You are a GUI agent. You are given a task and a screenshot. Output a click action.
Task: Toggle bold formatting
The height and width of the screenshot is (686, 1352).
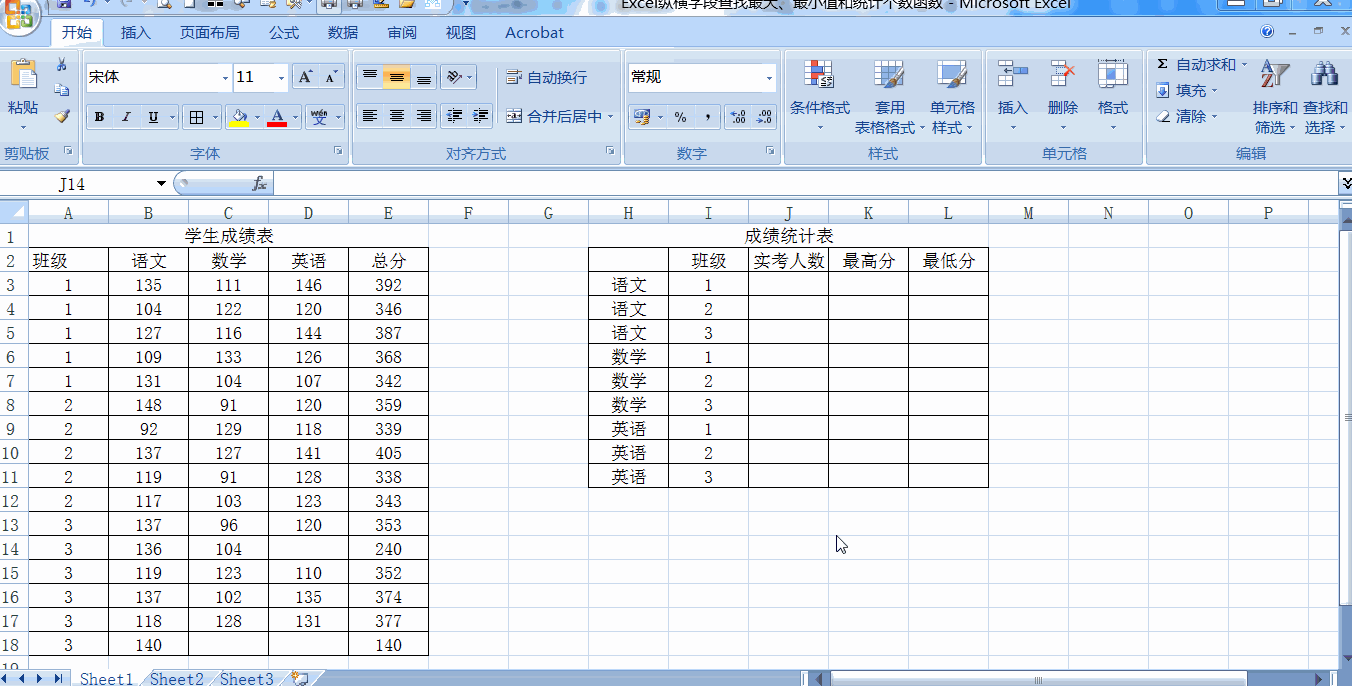pos(99,117)
